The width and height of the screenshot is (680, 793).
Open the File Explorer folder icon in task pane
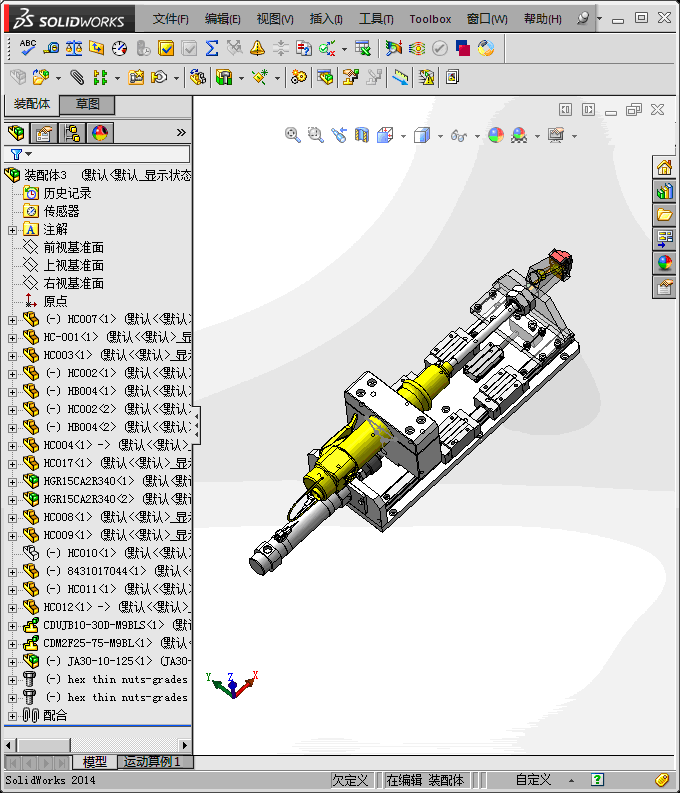[x=664, y=215]
